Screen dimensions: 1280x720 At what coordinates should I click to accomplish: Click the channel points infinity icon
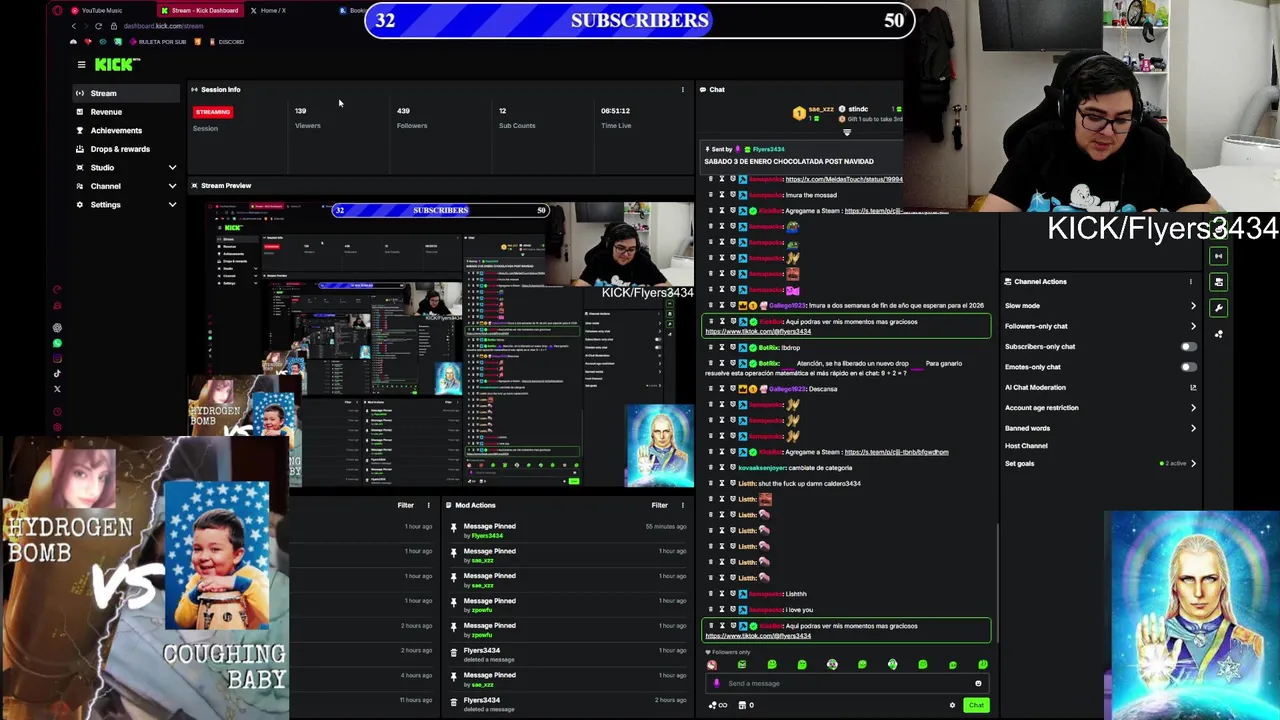pos(717,706)
